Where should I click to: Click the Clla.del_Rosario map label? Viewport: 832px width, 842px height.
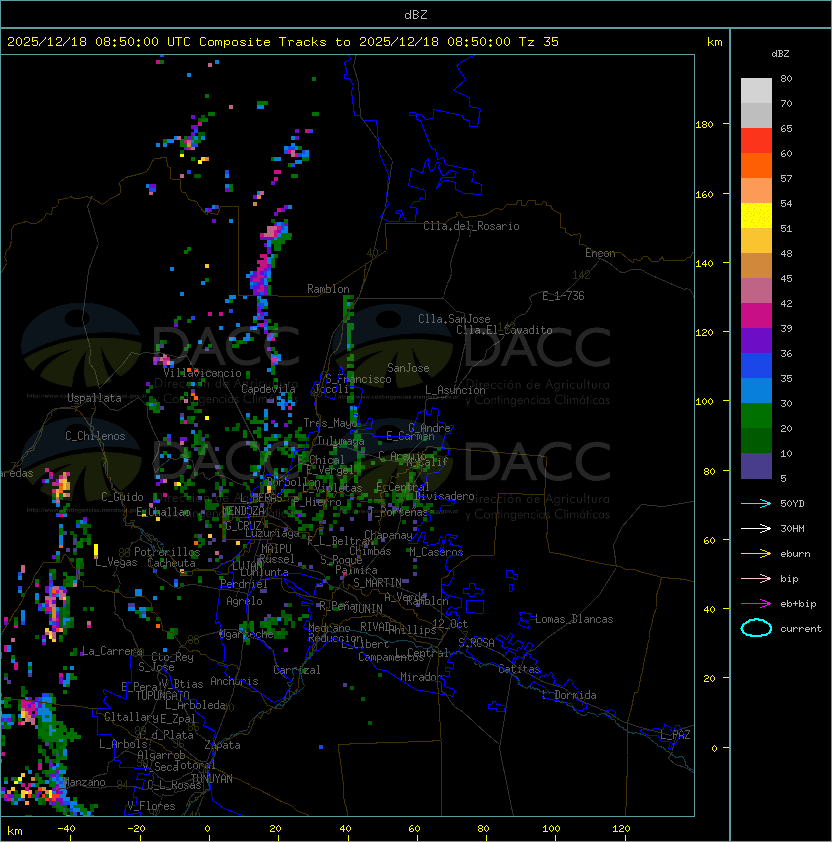pyautogui.click(x=471, y=226)
